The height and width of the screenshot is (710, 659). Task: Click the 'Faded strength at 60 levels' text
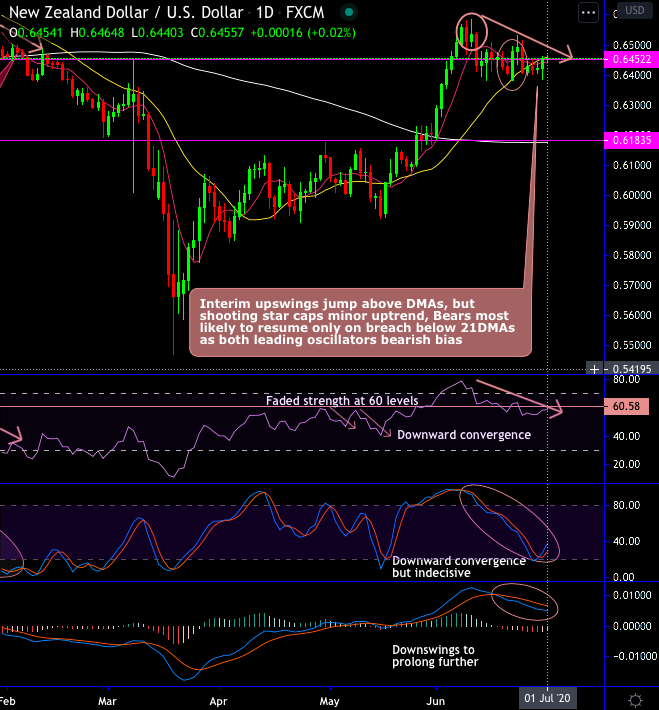[x=342, y=401]
